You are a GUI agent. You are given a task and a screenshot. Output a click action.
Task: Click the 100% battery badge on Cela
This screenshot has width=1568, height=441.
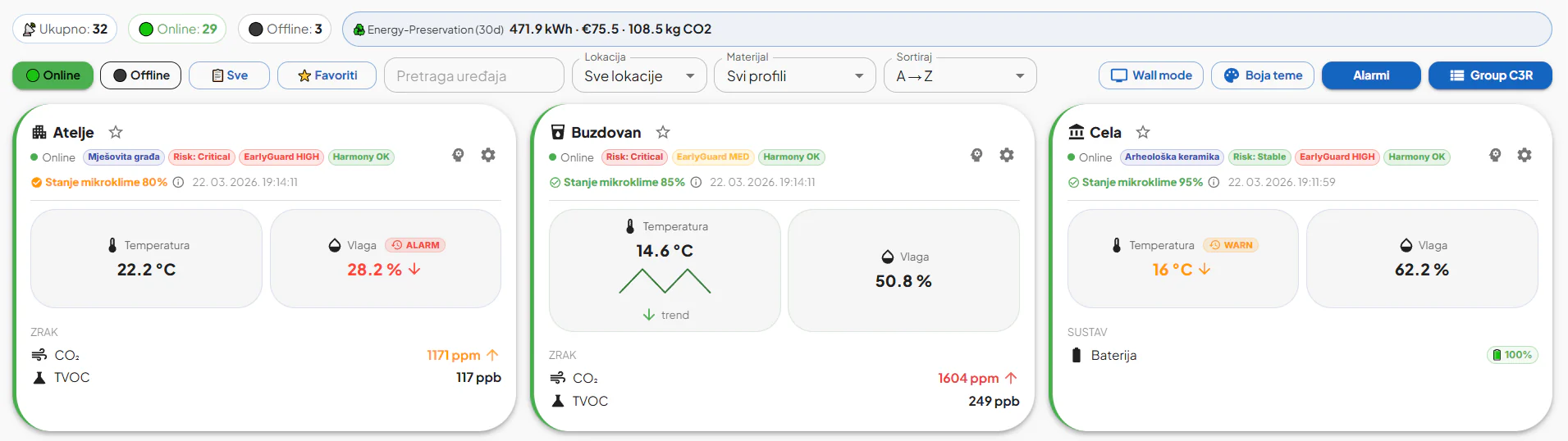pyautogui.click(x=1513, y=355)
